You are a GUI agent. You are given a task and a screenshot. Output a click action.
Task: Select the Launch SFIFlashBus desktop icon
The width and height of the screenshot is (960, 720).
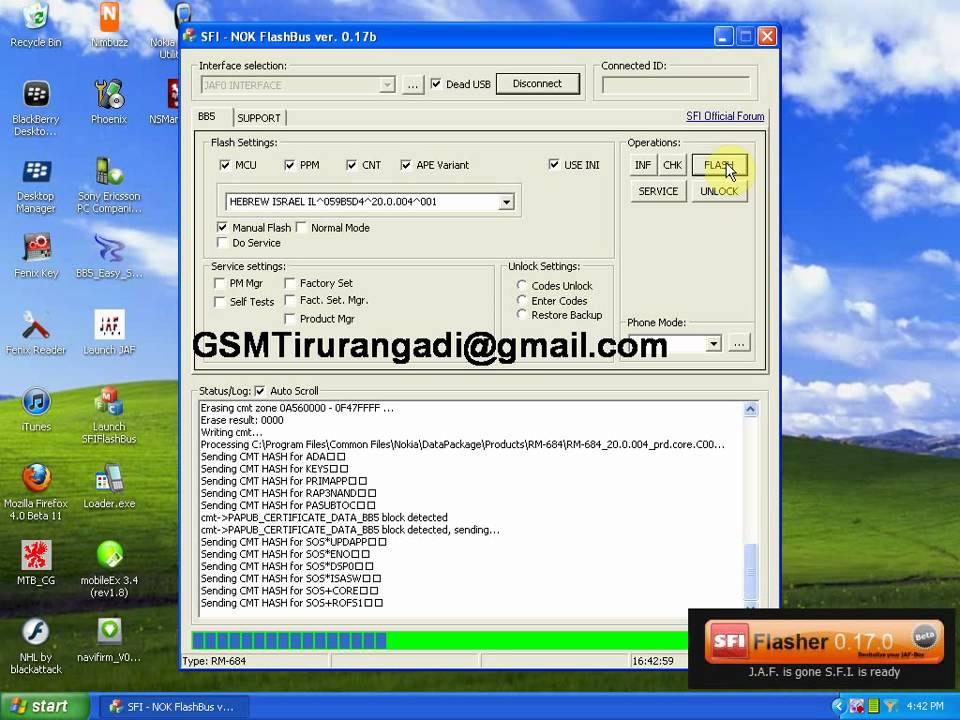(x=109, y=416)
